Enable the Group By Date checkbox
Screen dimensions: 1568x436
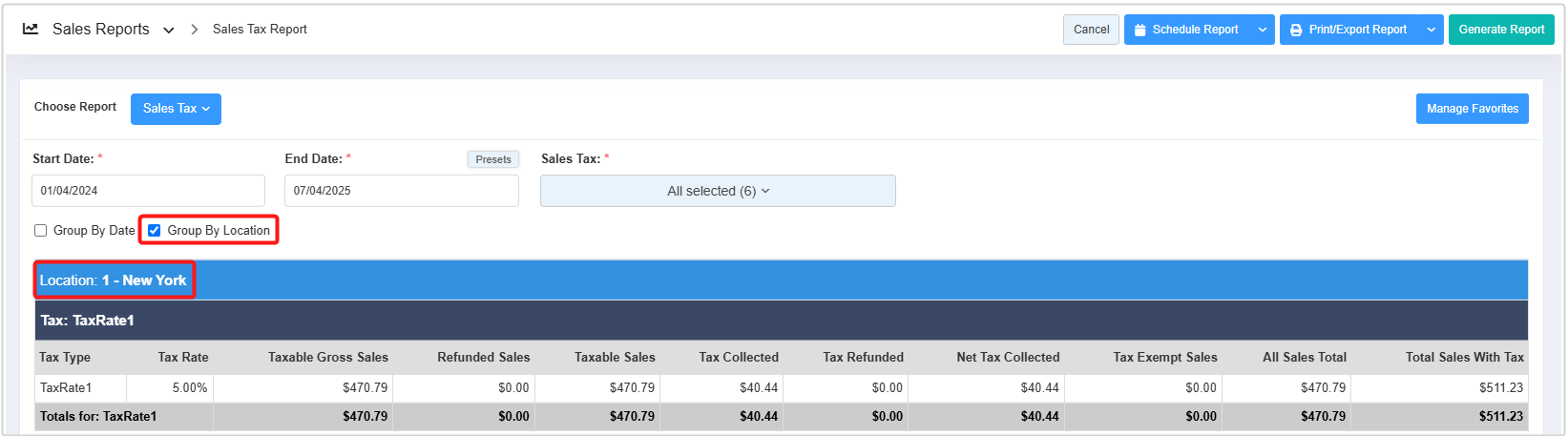[x=41, y=231]
